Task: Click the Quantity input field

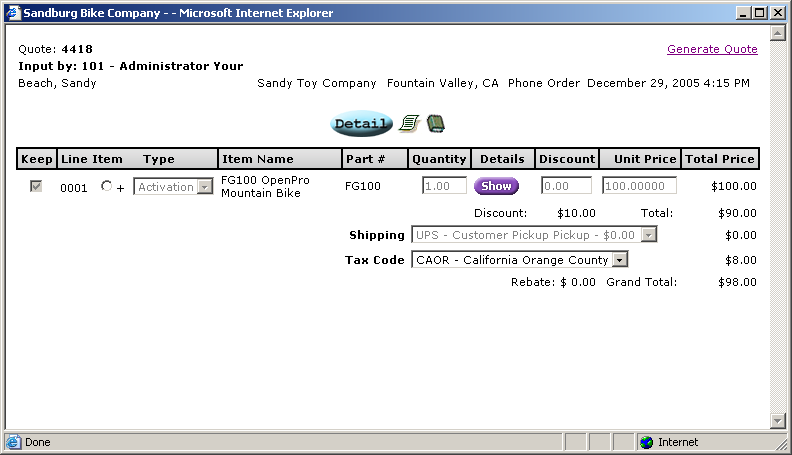Action: 444,186
